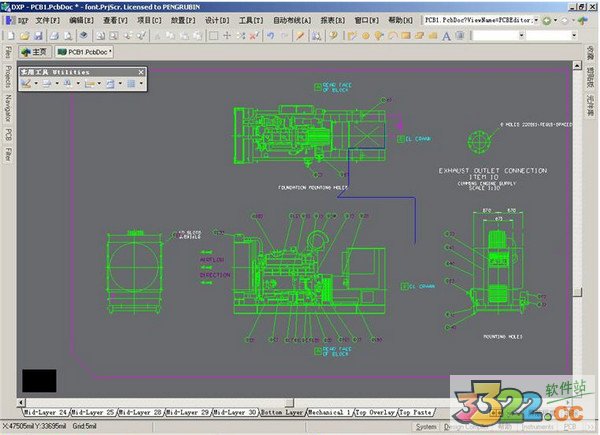Select the PCB1.PcbDoc document tab

(x=84, y=51)
